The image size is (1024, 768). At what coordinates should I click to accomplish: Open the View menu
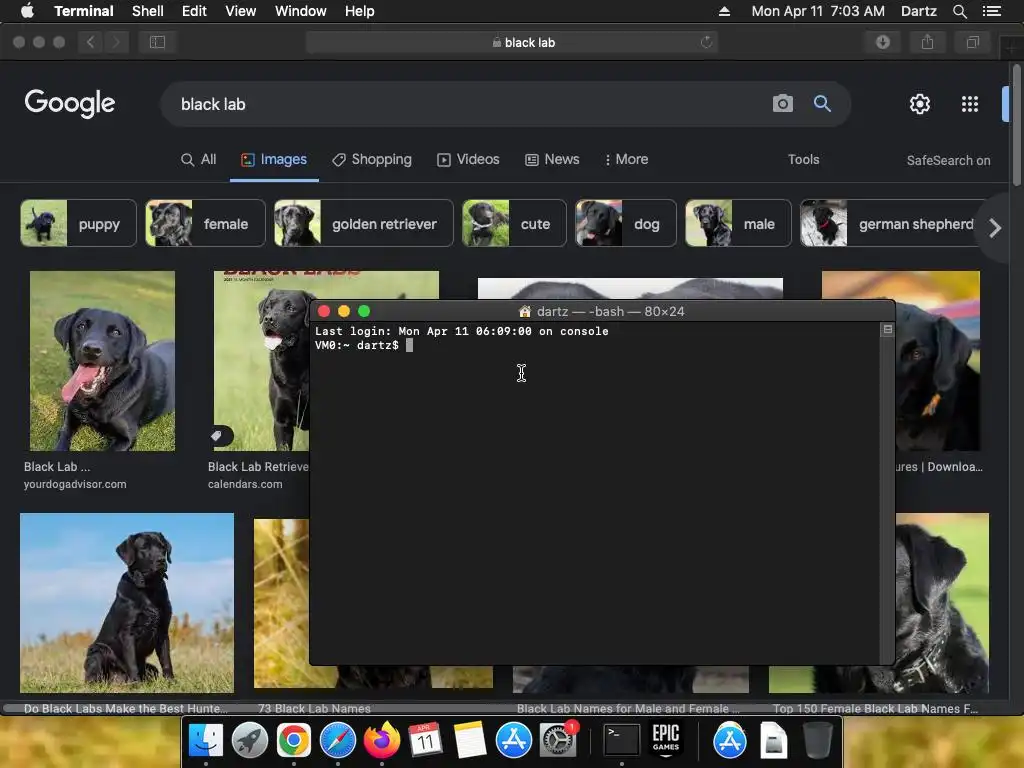[x=240, y=11]
